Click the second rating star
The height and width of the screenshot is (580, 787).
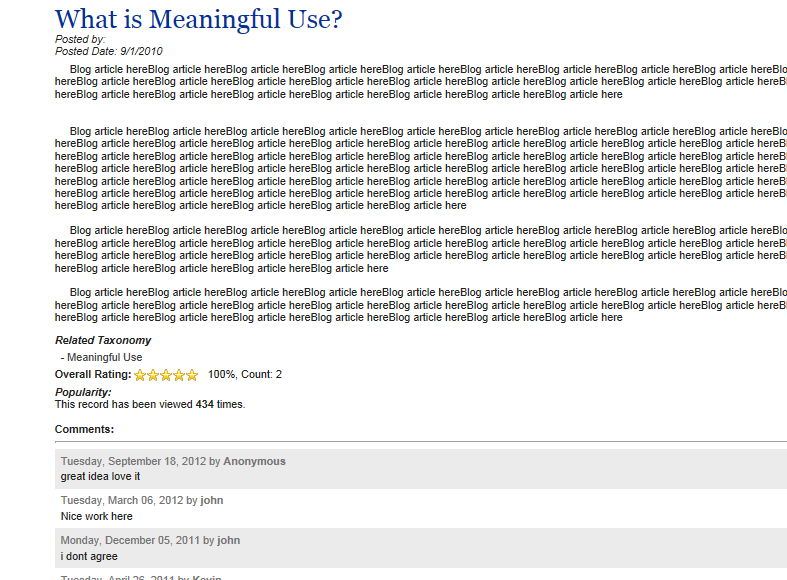coord(153,375)
